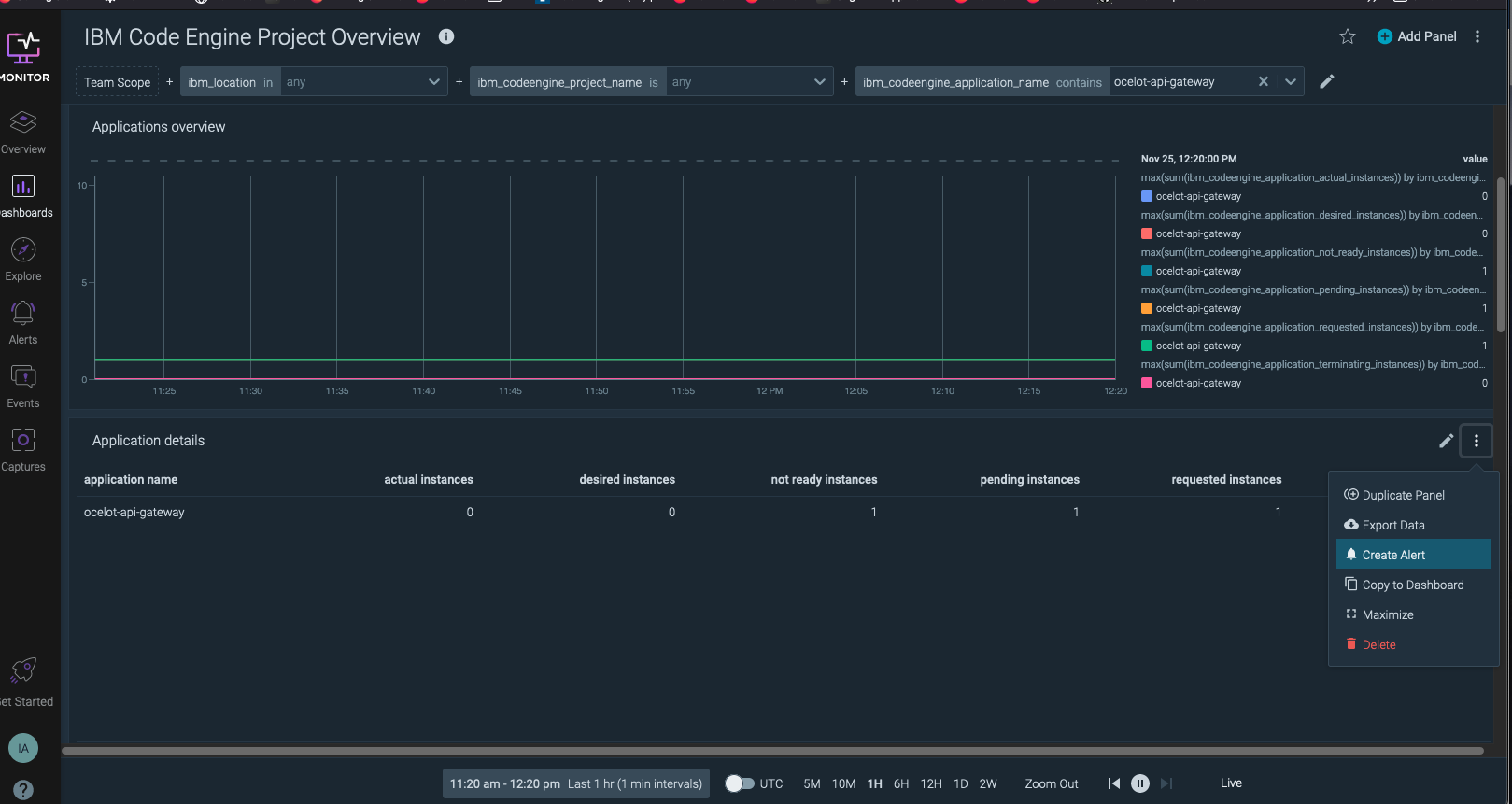Open the Monitor logo home
This screenshot has width=1512, height=804.
24,56
